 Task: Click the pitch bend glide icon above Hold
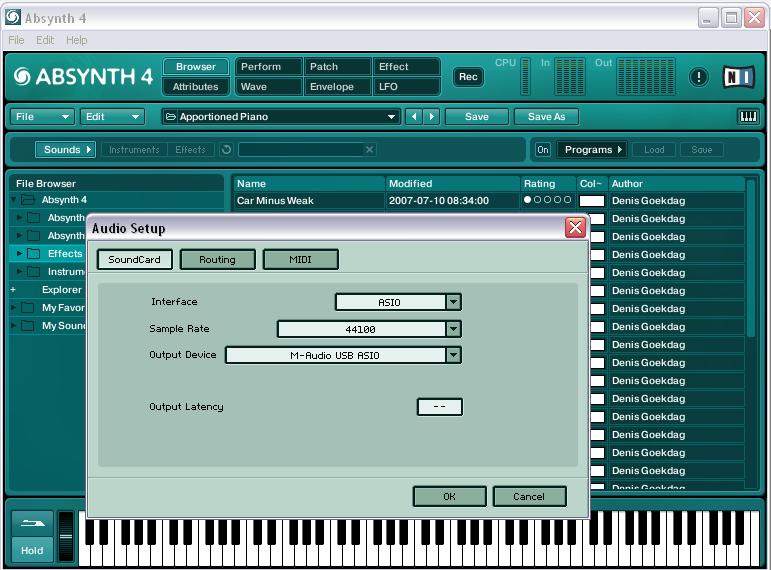(32, 523)
